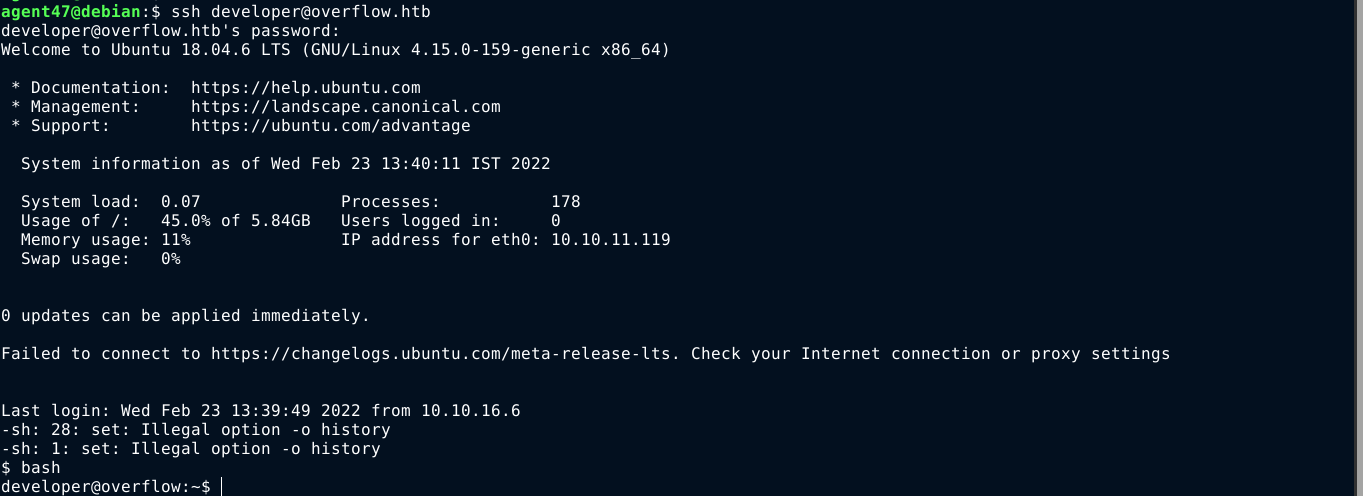
Task: Click the Processes count 178
Action: pyautogui.click(x=565, y=202)
